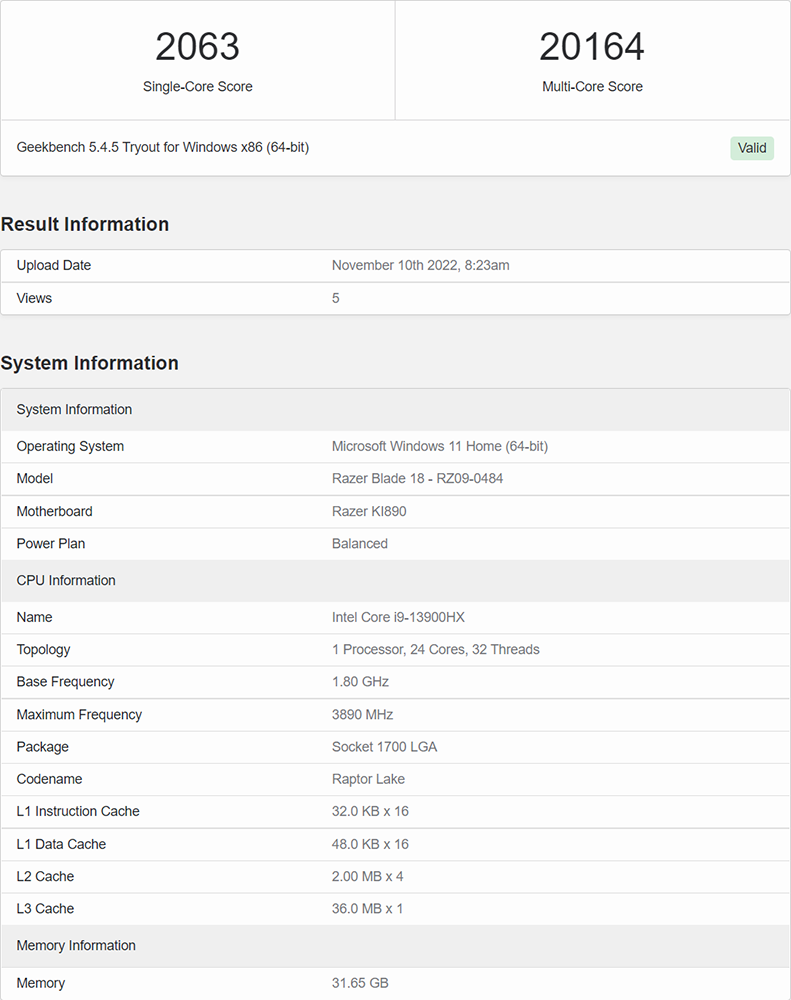791x1000 pixels.
Task: Click the CPU Information section header
Action: [x=66, y=580]
